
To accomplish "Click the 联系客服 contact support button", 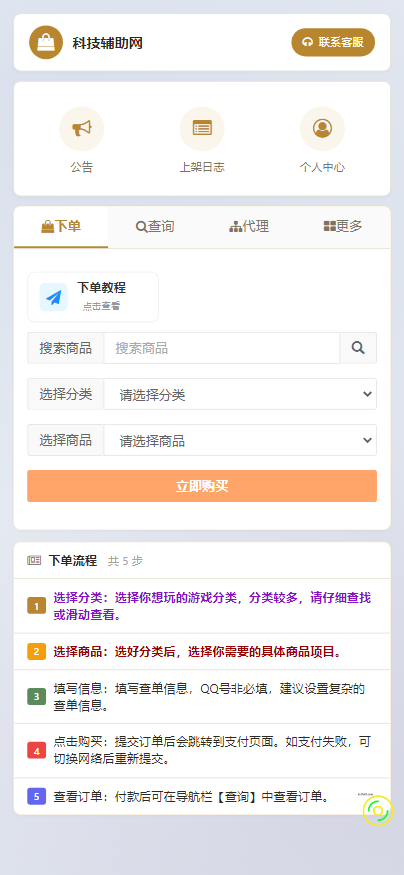I will click(x=333, y=42).
